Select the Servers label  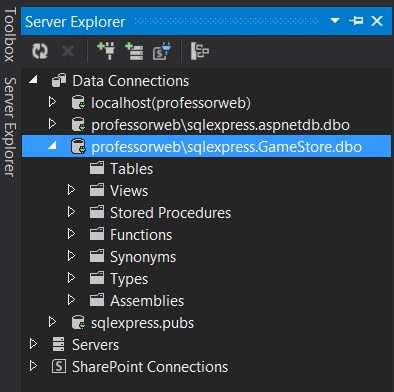point(95,345)
